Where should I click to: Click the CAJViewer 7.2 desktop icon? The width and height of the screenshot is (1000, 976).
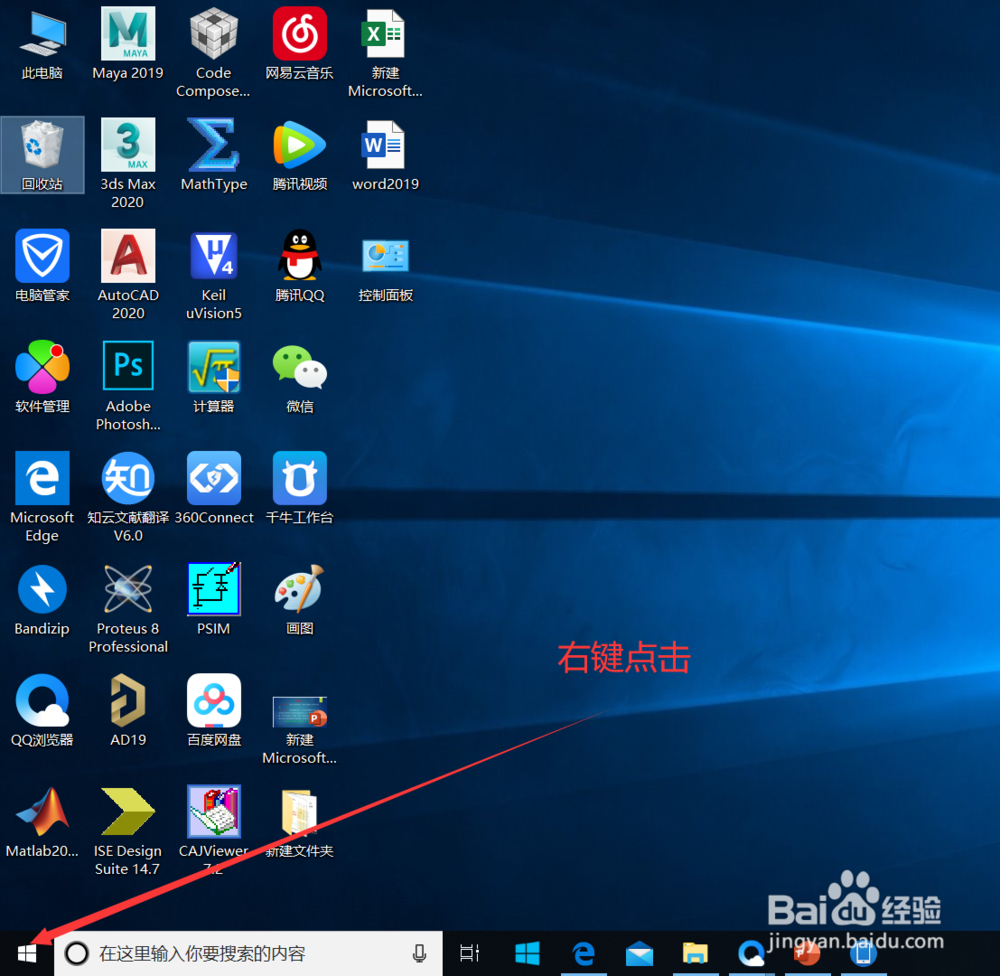(x=214, y=829)
